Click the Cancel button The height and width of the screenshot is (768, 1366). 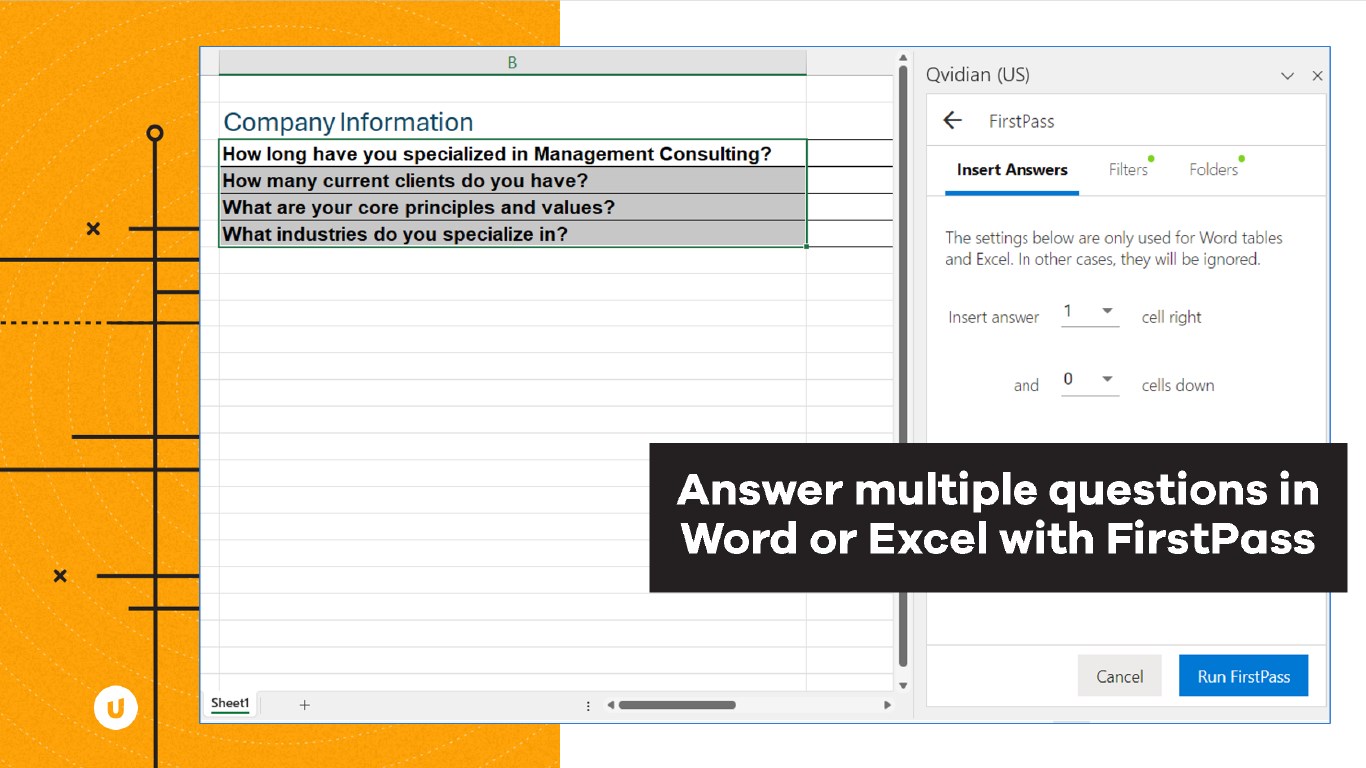click(x=1119, y=676)
